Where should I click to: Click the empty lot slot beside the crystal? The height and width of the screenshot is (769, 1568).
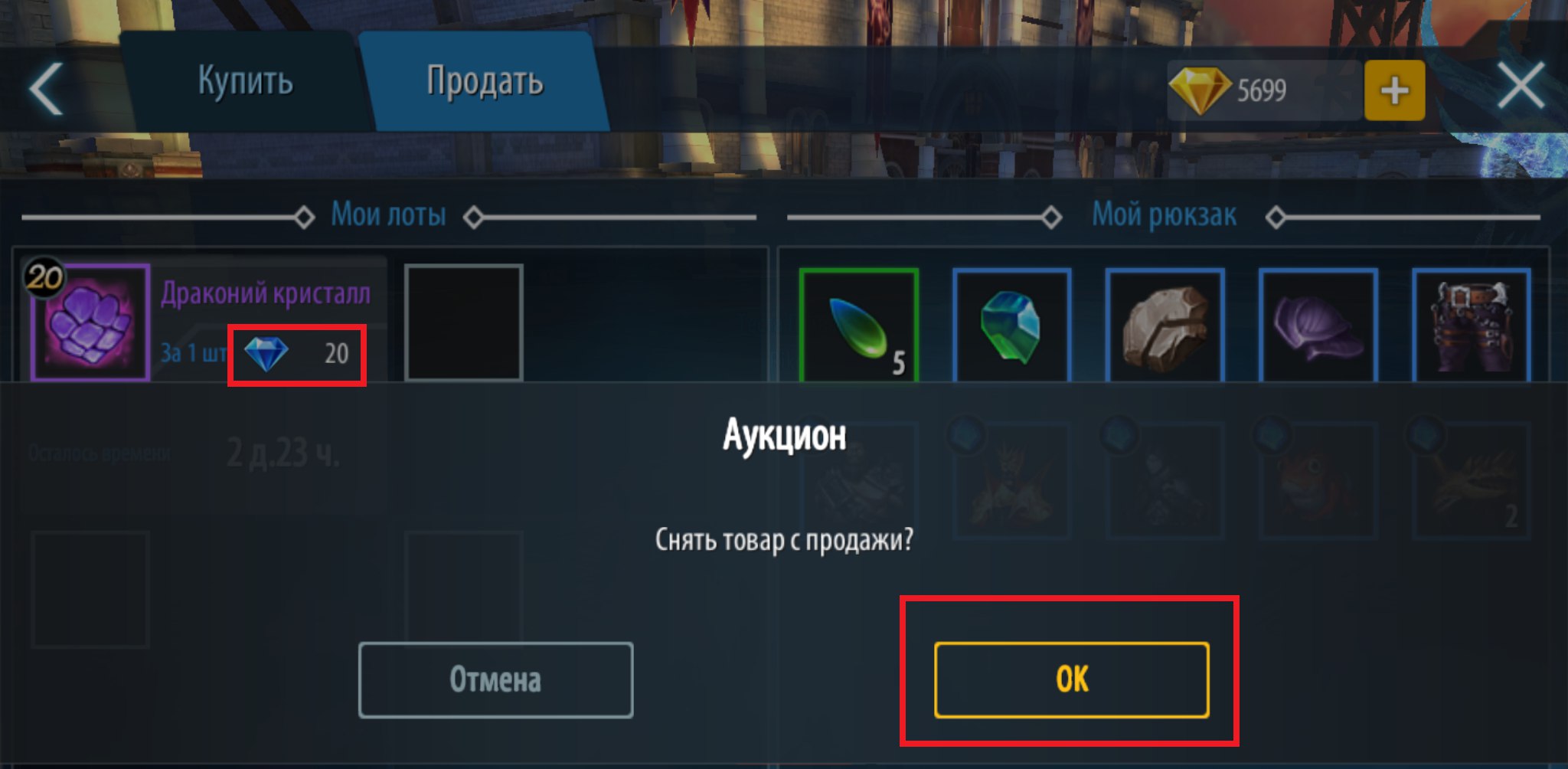464,322
